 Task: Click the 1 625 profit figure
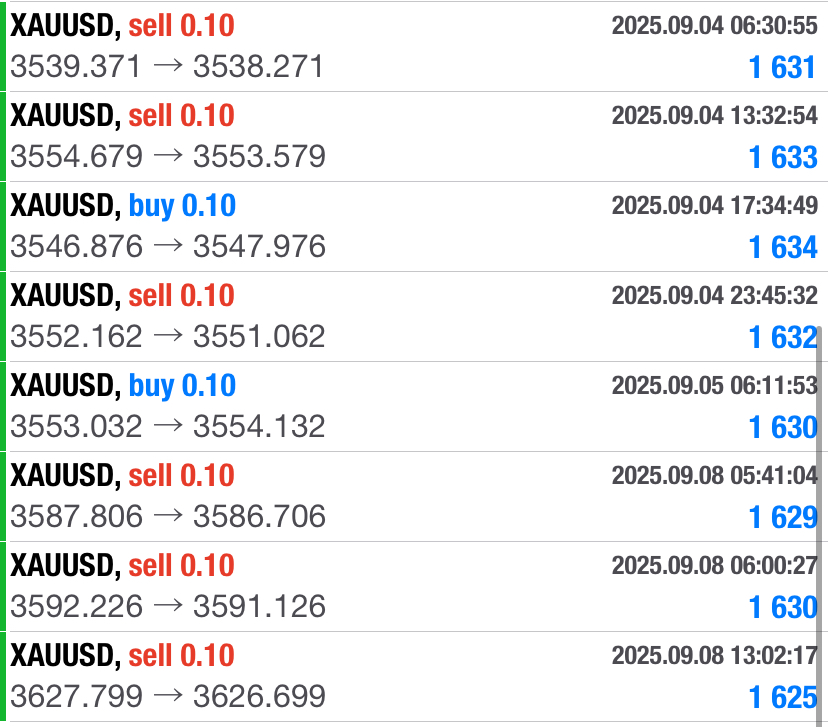tap(782, 697)
